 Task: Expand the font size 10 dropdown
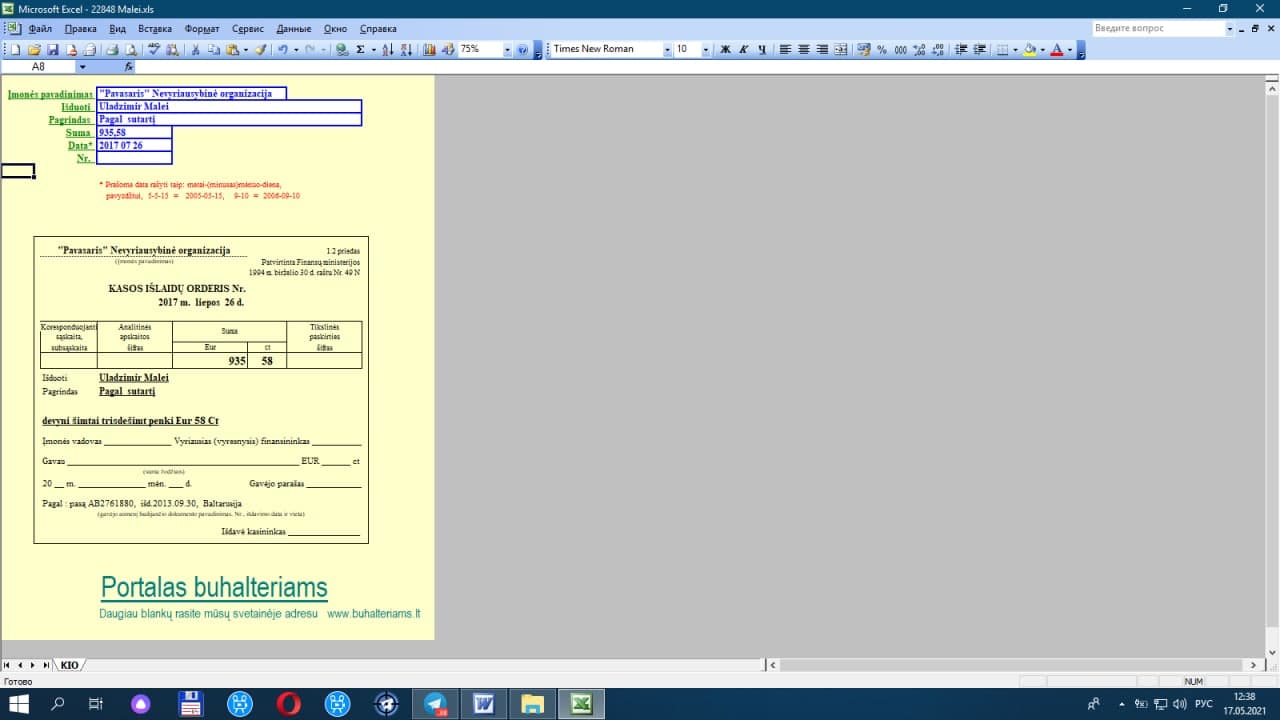point(705,49)
